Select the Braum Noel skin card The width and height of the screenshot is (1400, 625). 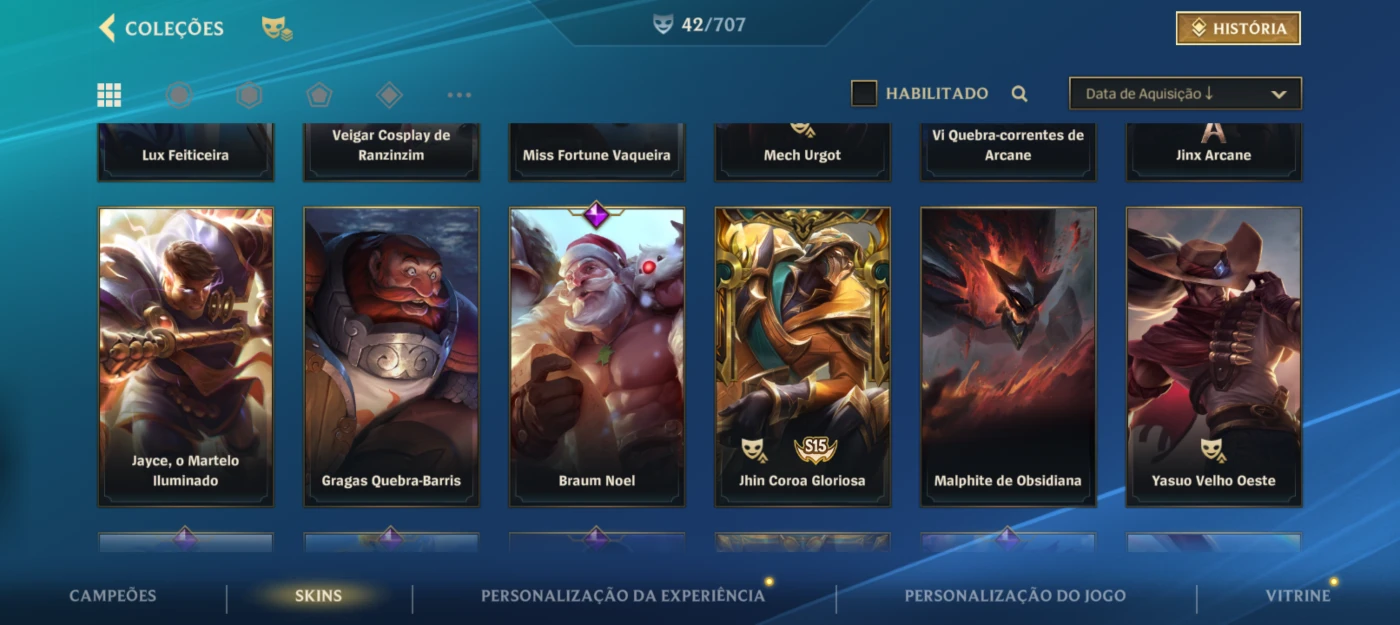pyautogui.click(x=597, y=356)
